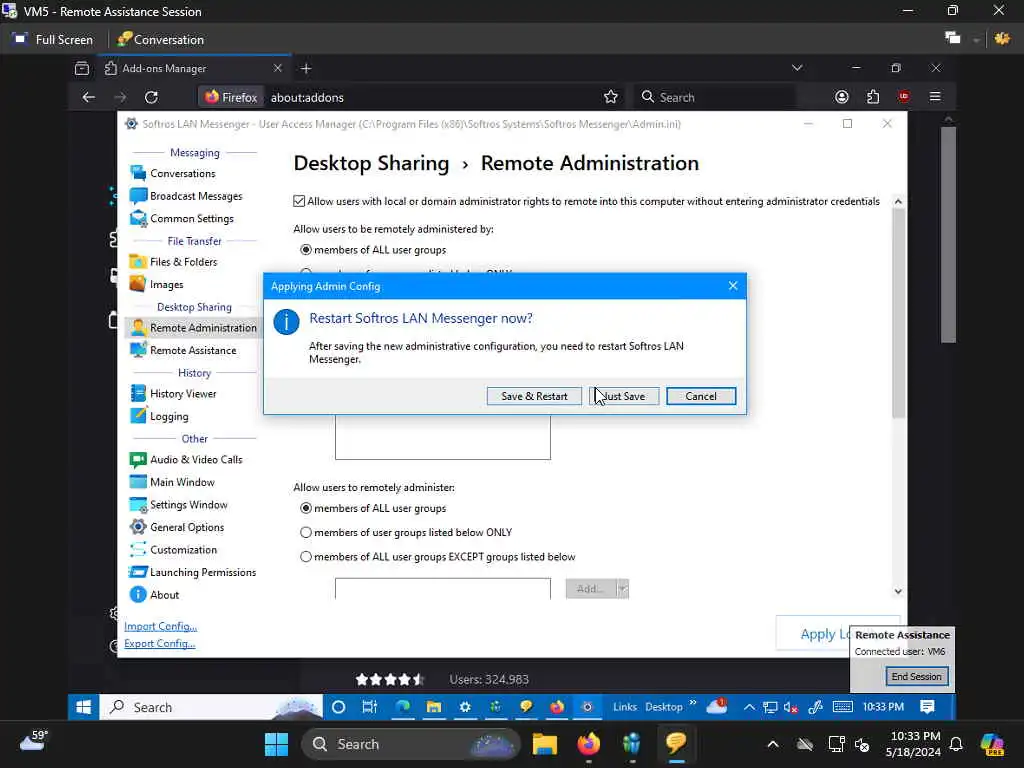Viewport: 1024px width, 768px height.
Task: Toggle allow admin remote without credentials checkbox
Action: coord(299,201)
